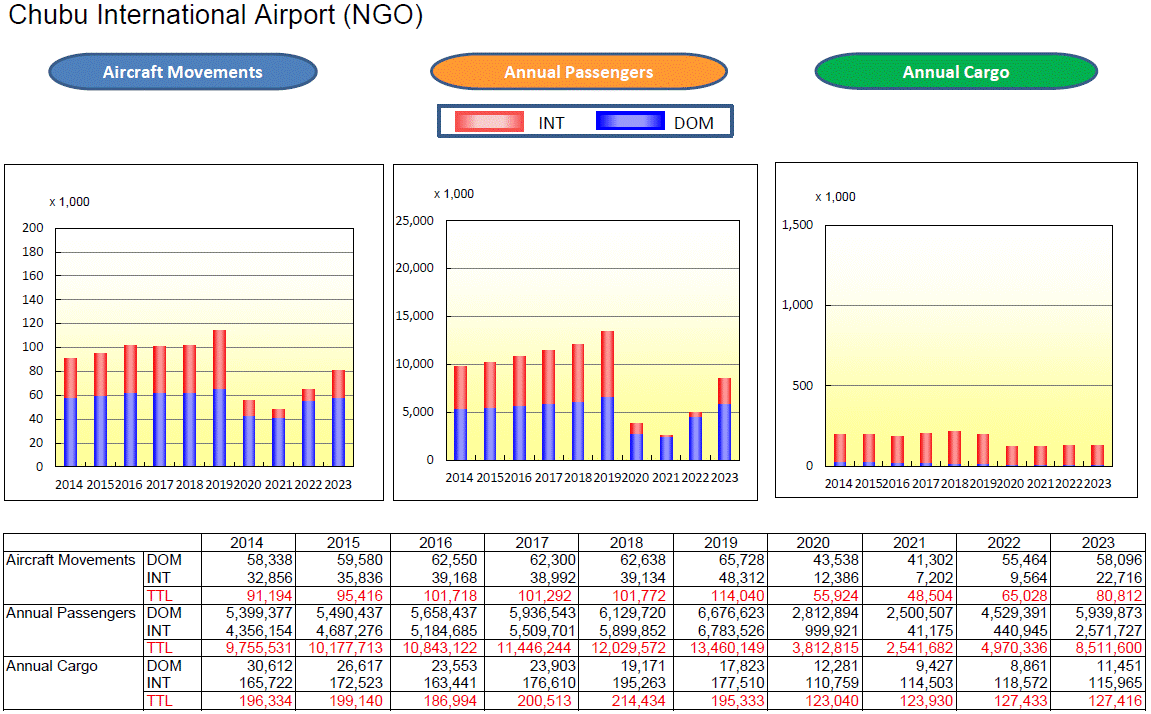Click the Aircraft Movements row label in table
Screen dimensions: 1151x714
[71, 561]
